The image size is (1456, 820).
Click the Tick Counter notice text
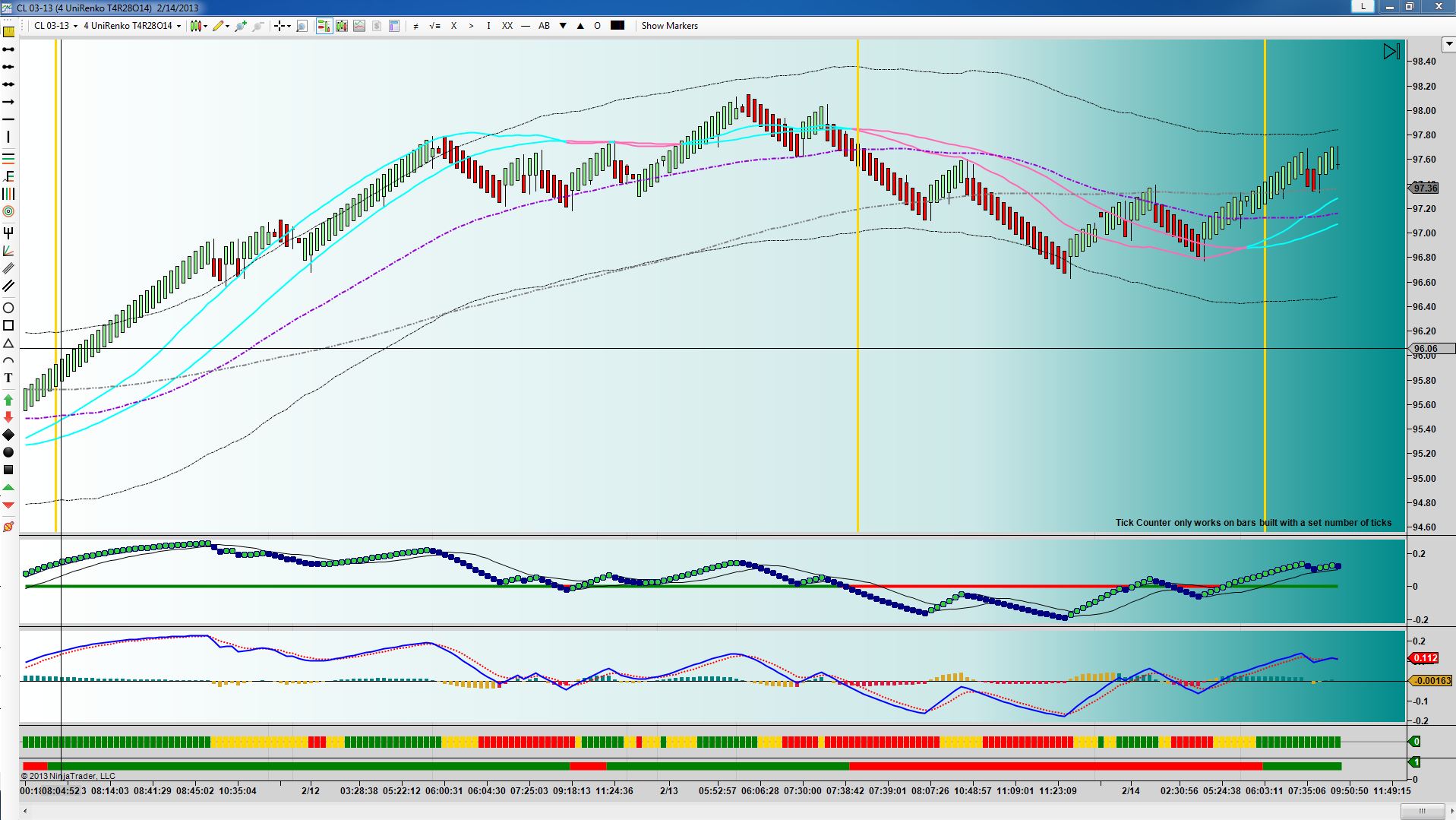click(x=1253, y=523)
